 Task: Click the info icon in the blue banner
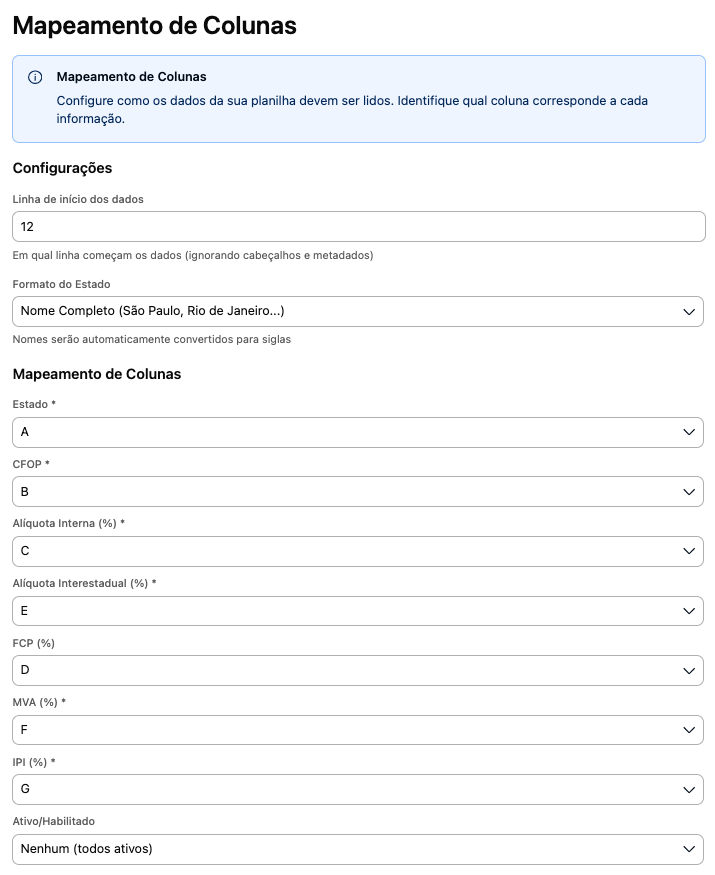click(35, 77)
